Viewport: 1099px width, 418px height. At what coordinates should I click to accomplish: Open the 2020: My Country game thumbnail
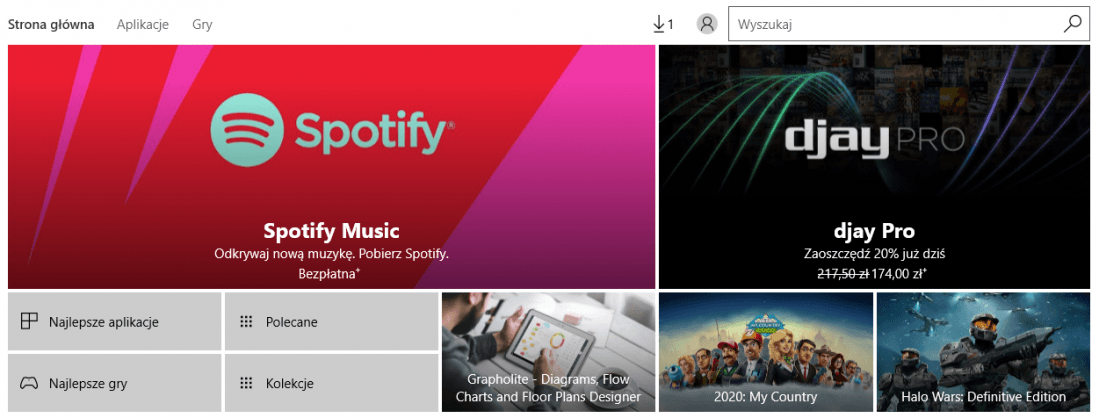[765, 352]
